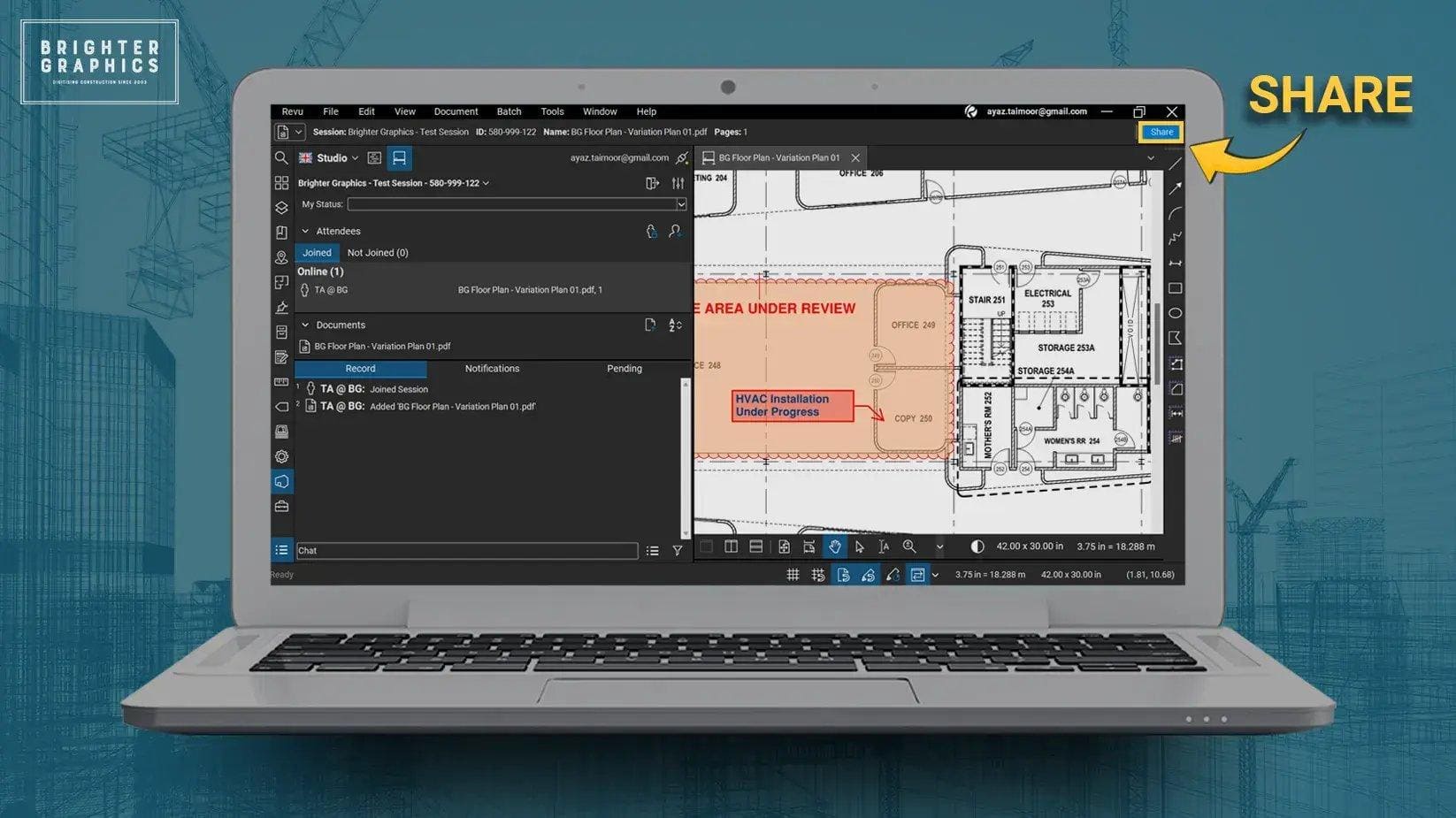
Task: Click the Invite attendee icon
Action: tap(675, 231)
